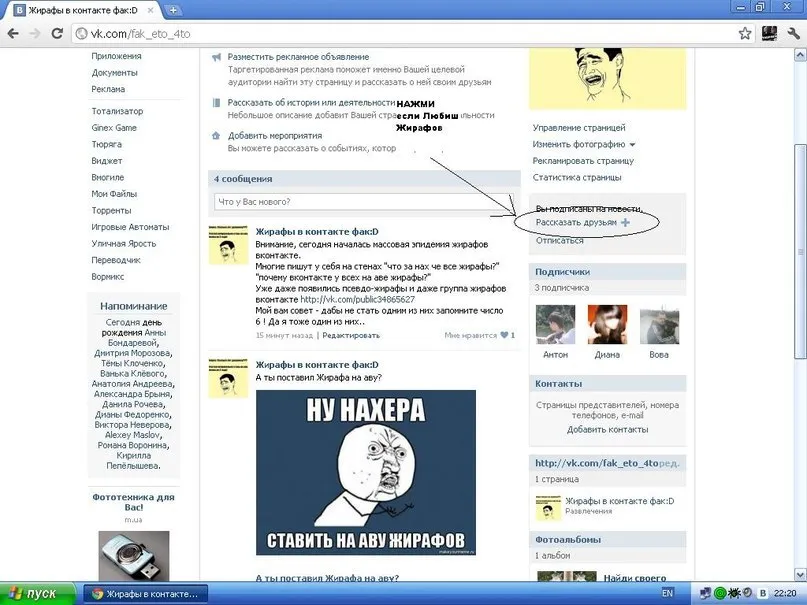The height and width of the screenshot is (605, 807).
Task: Open Многиле in the left sidebar
Action: coord(108,177)
